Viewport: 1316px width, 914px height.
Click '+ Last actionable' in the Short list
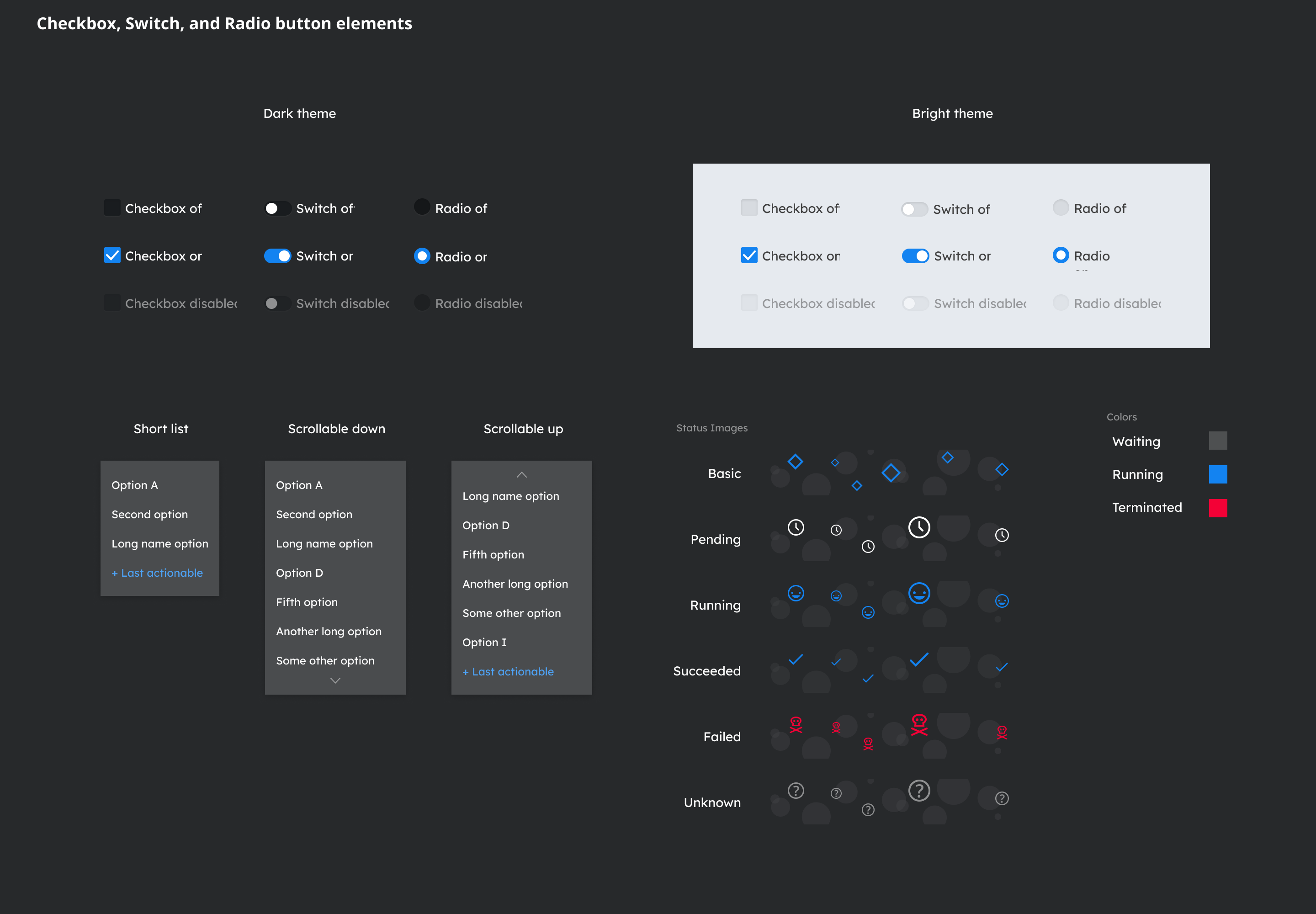tap(158, 572)
